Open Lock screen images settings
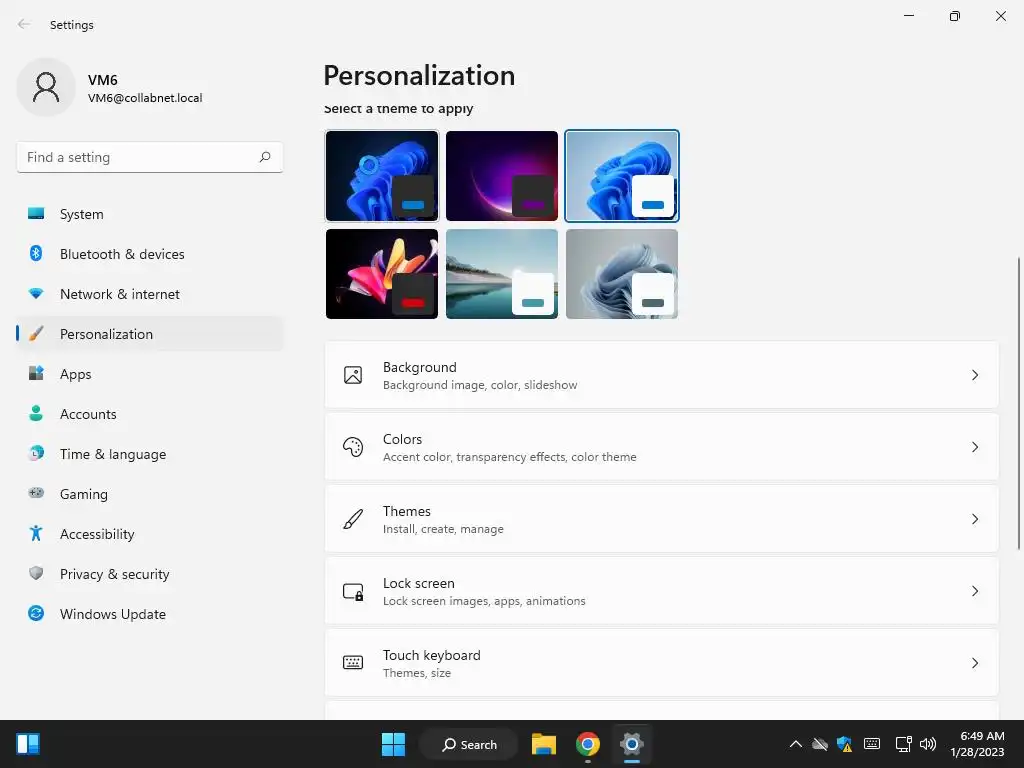The width and height of the screenshot is (1024, 768). pyautogui.click(x=662, y=591)
